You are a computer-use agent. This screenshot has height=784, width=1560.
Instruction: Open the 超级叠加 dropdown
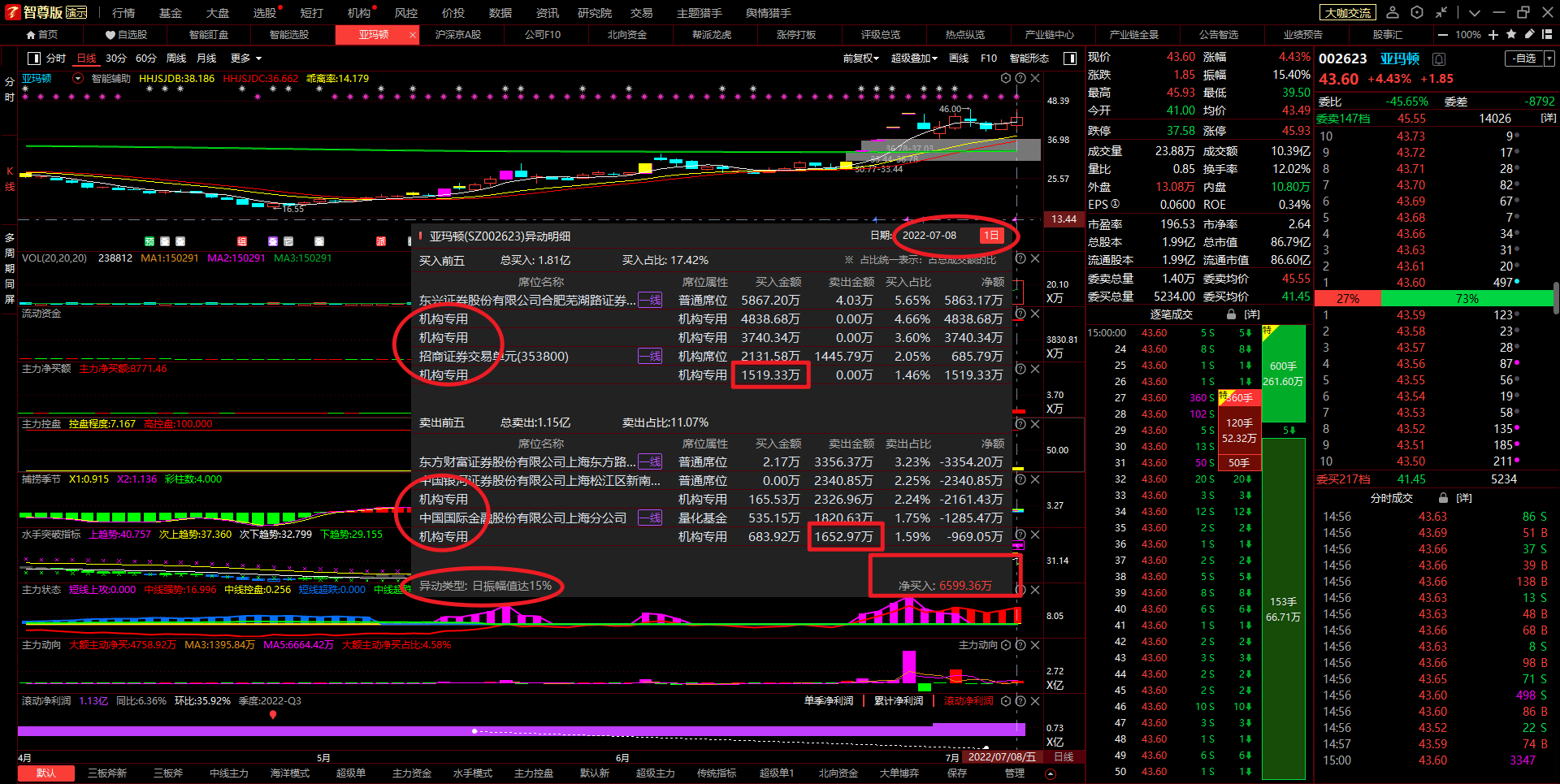[914, 58]
